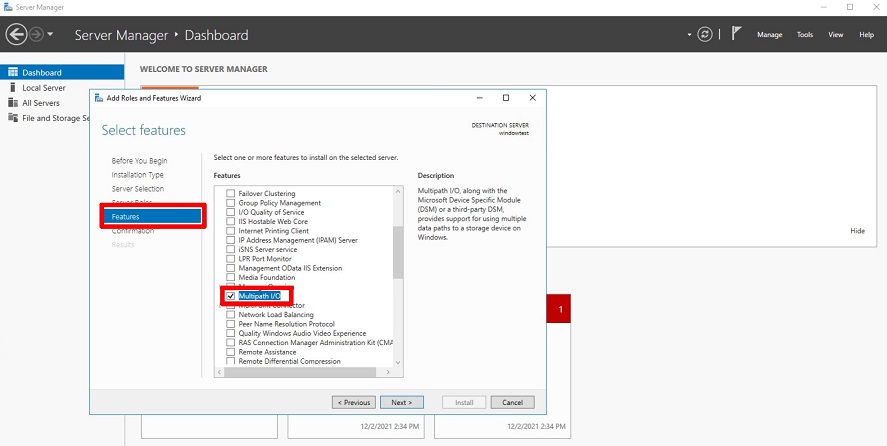Open the Manage menu
887x446 pixels.
[769, 35]
